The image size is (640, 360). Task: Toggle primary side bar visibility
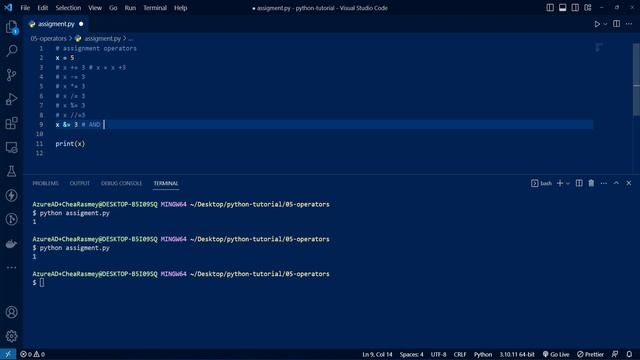[550, 8]
